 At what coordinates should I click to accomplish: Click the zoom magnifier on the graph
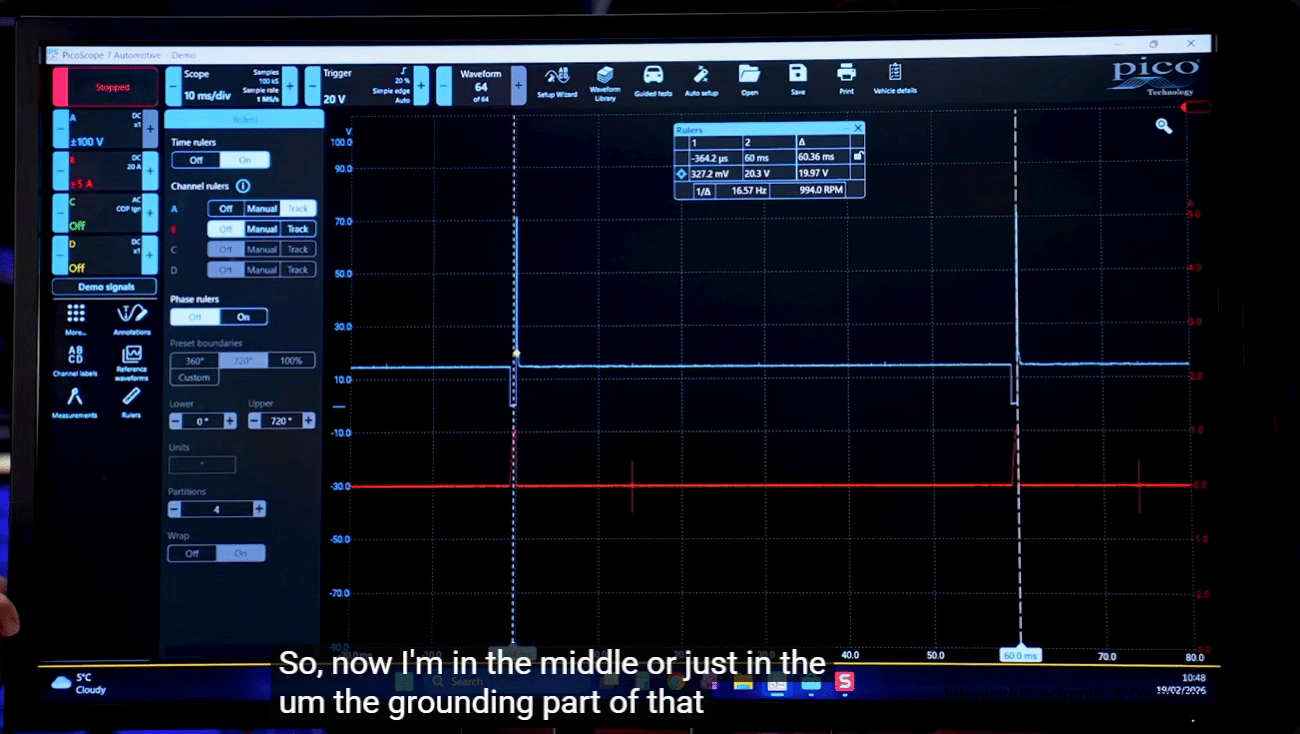[1163, 126]
